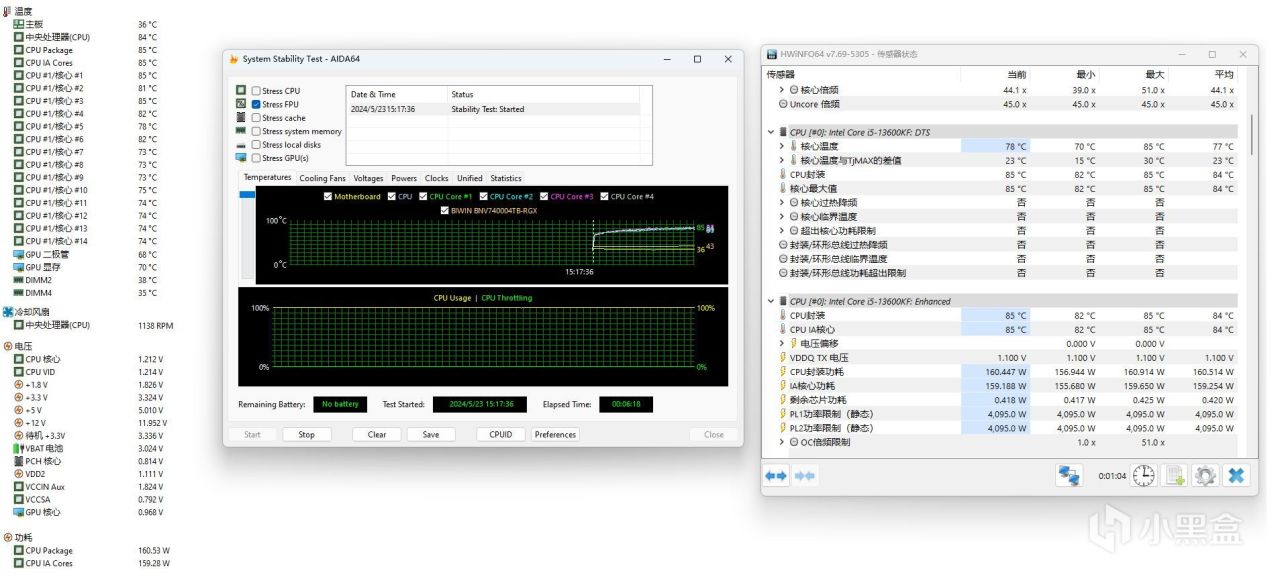
Task: Enable the Stress GPU(s) checkbox
Action: point(256,158)
